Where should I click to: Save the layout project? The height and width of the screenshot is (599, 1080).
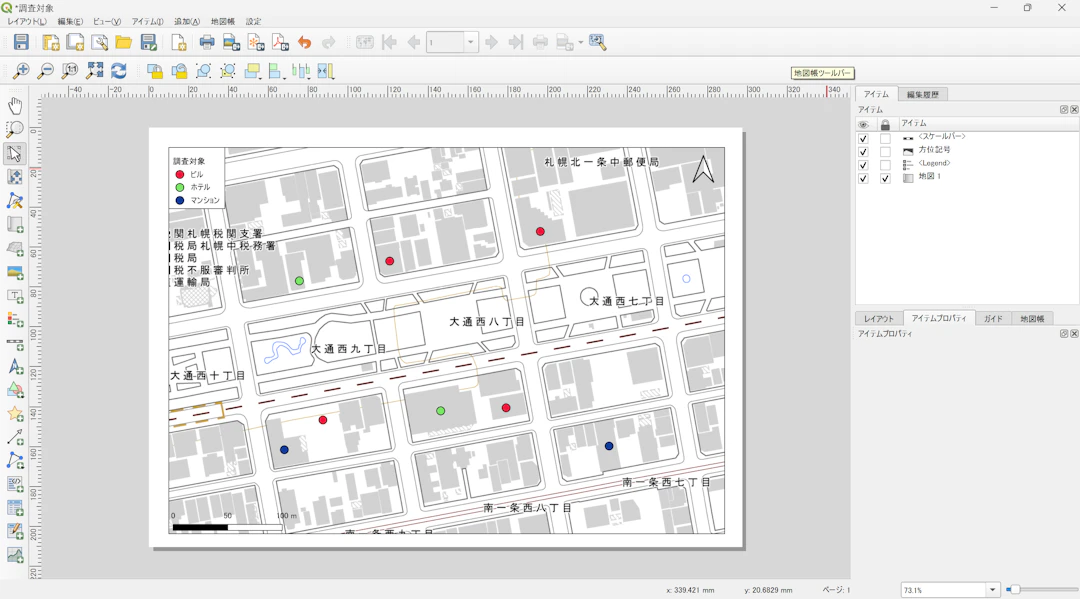point(21,42)
